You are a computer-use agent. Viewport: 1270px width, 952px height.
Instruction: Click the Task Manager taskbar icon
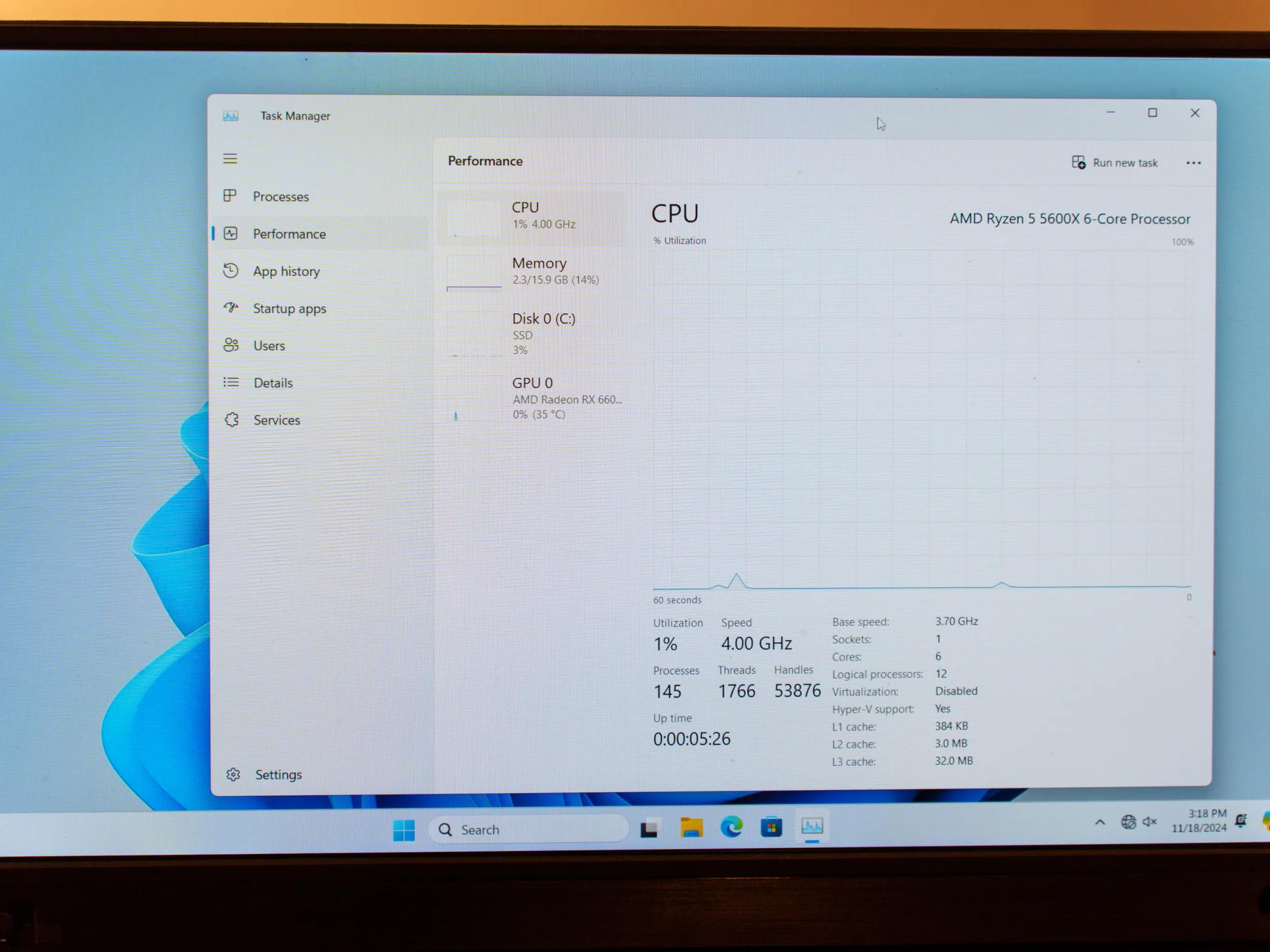812,826
